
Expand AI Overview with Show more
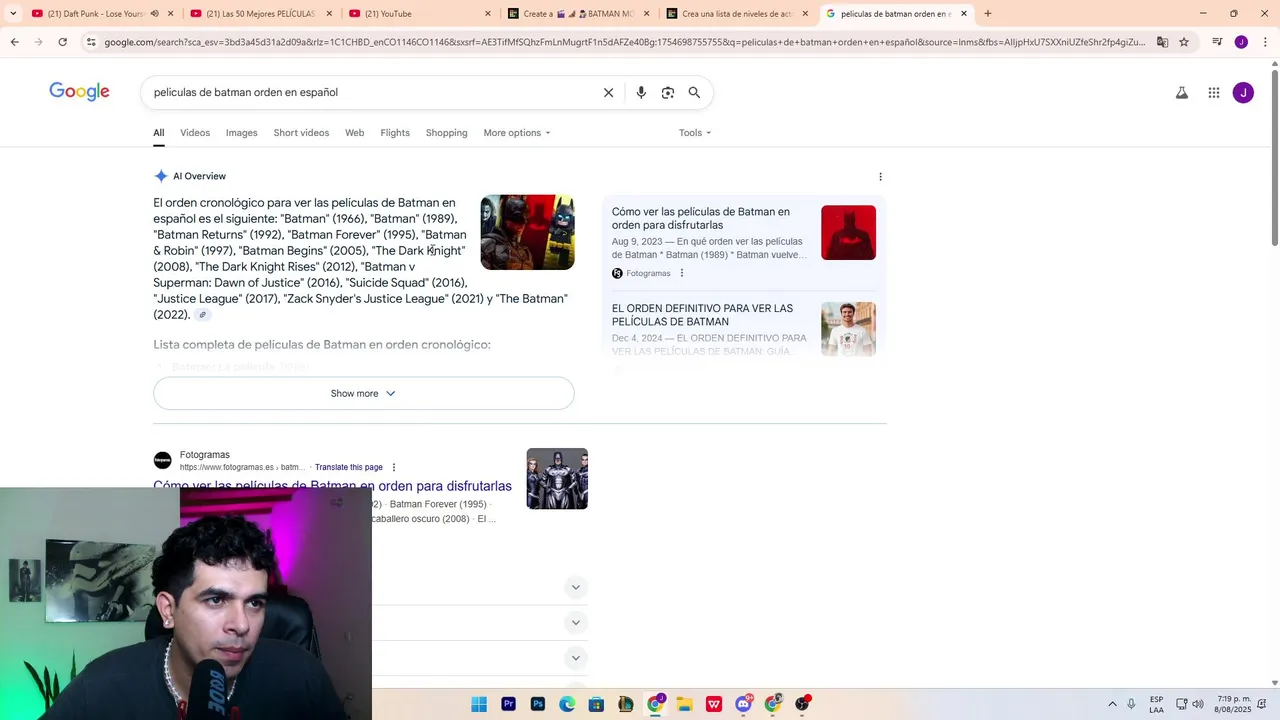[364, 393]
